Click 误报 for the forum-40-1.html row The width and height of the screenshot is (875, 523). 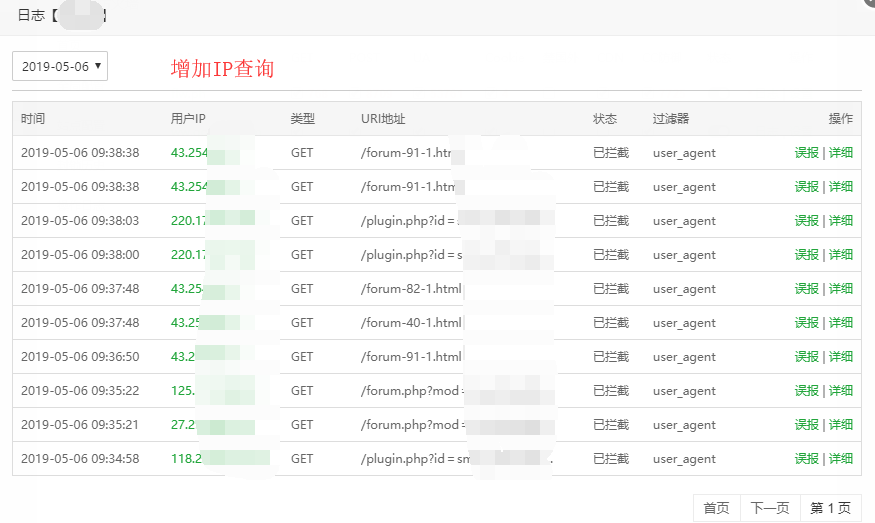tap(806, 323)
